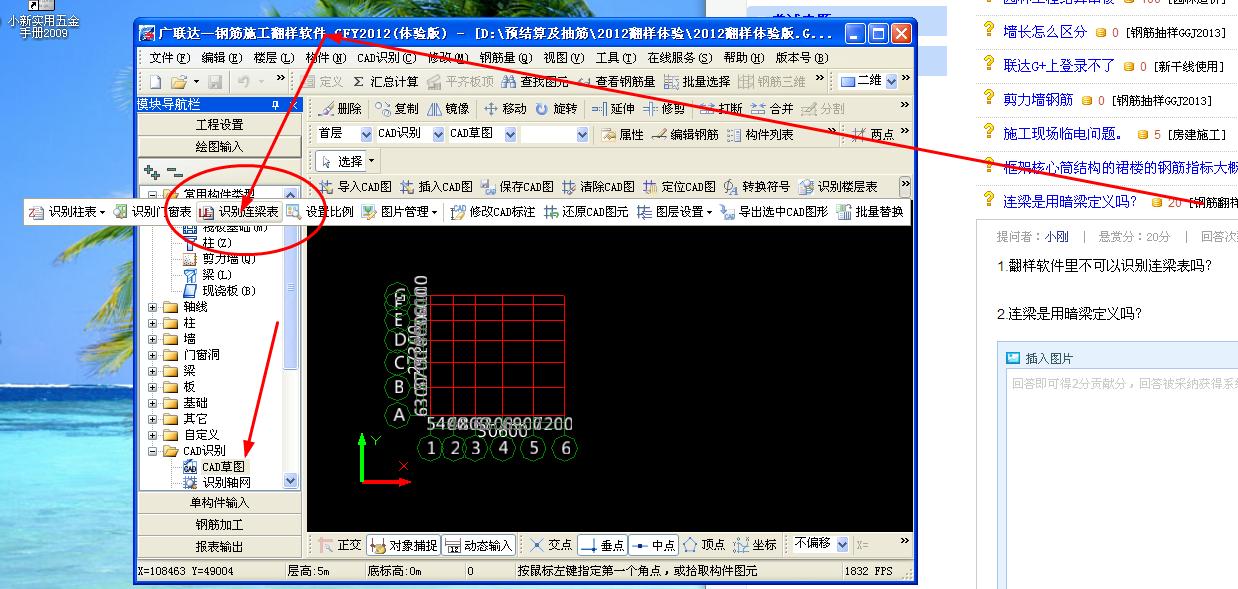The width and height of the screenshot is (1238, 589).
Task: Toggle 正交 ortho mode
Action: pyautogui.click(x=340, y=545)
